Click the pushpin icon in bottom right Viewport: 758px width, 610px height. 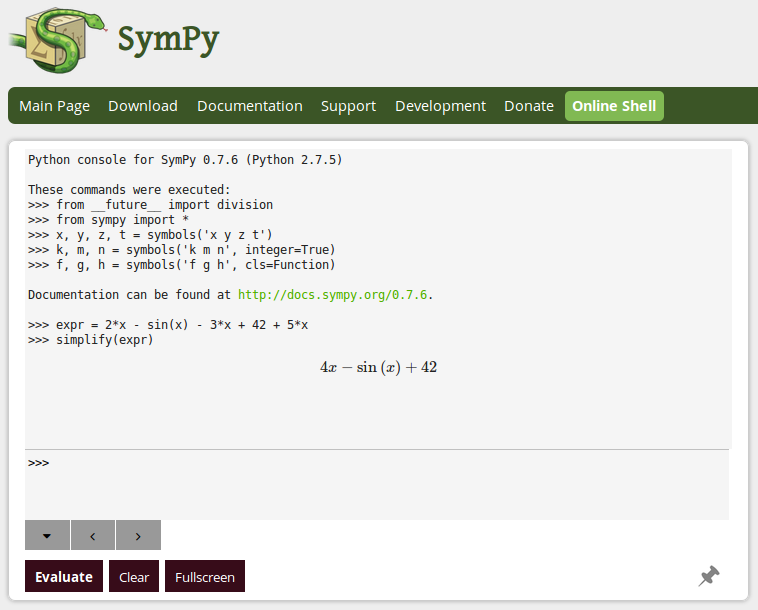709,576
